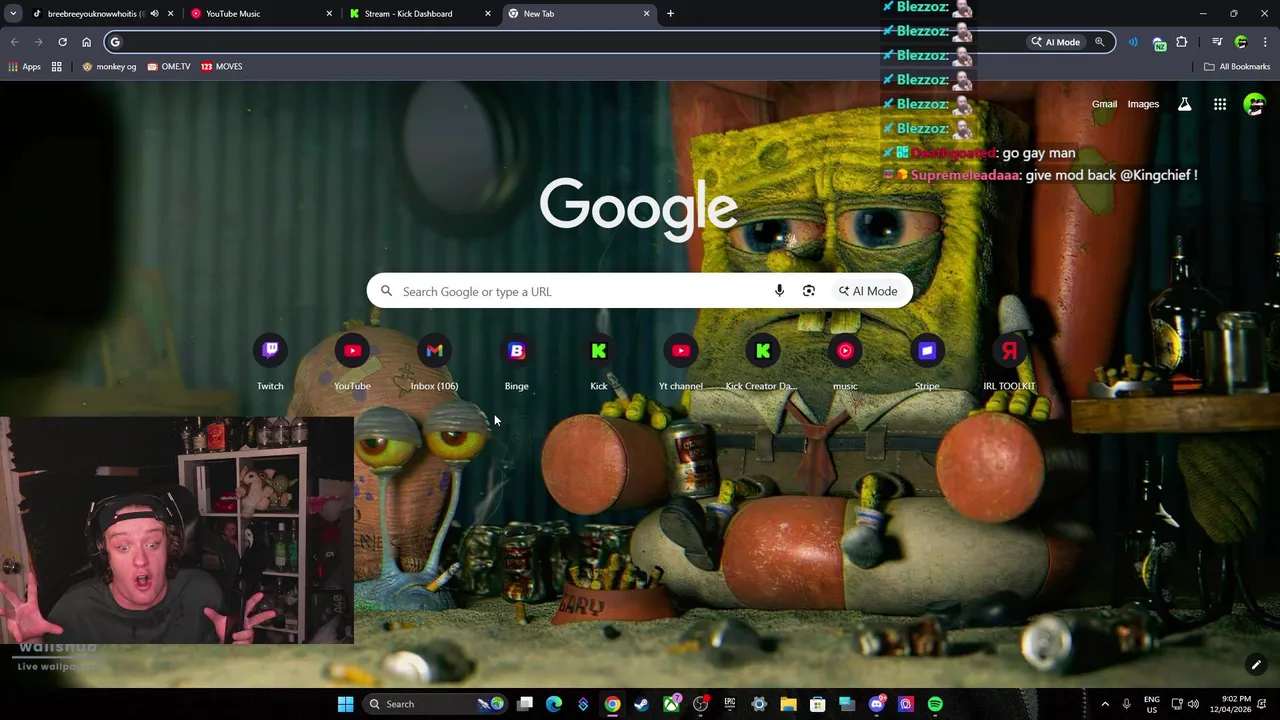Open the Chrome profile avatar in toolbar
Screen dimensions: 1280x720
[x=1241, y=42]
